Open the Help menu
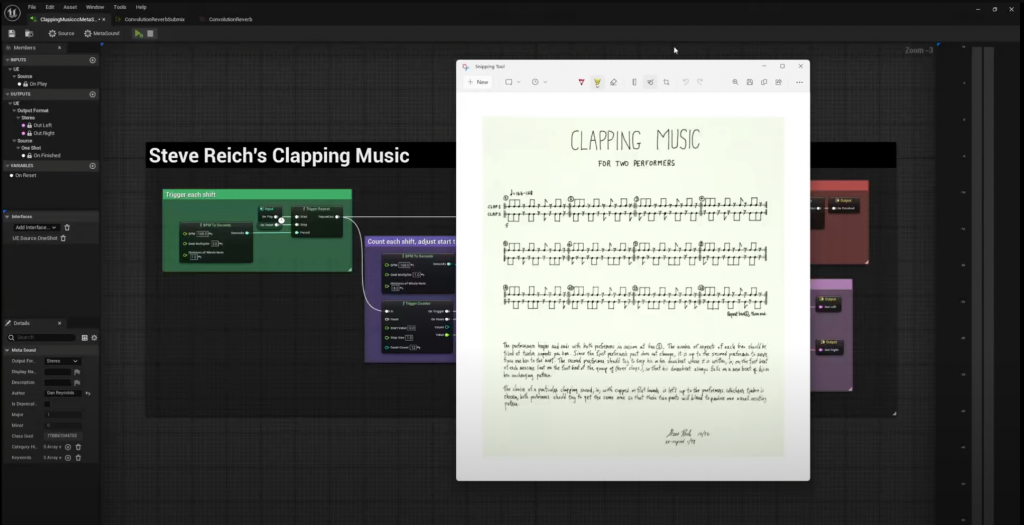Image resolution: width=1024 pixels, height=525 pixels. click(141, 7)
